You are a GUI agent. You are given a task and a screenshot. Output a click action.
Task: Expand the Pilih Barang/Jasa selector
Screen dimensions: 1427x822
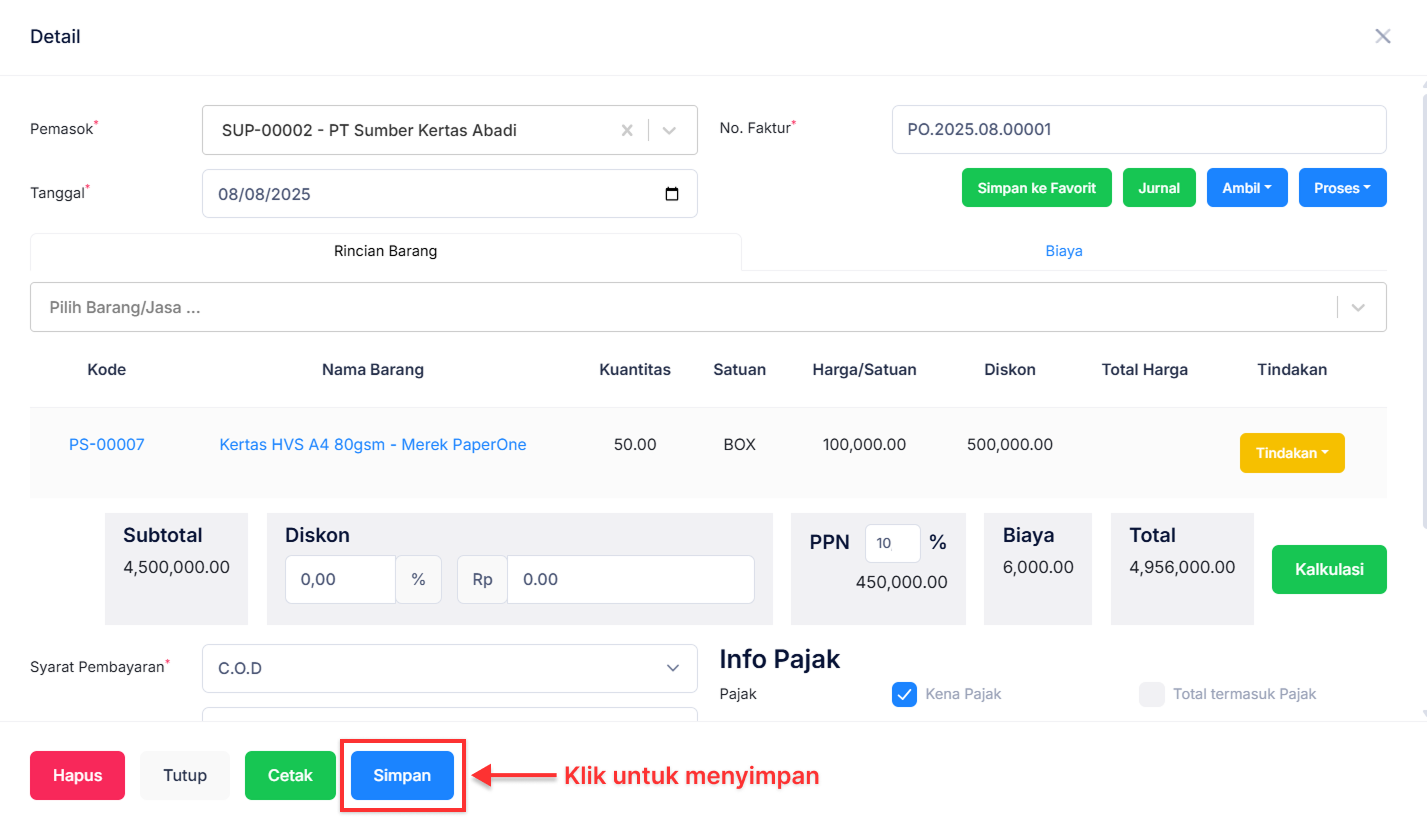click(1357, 307)
